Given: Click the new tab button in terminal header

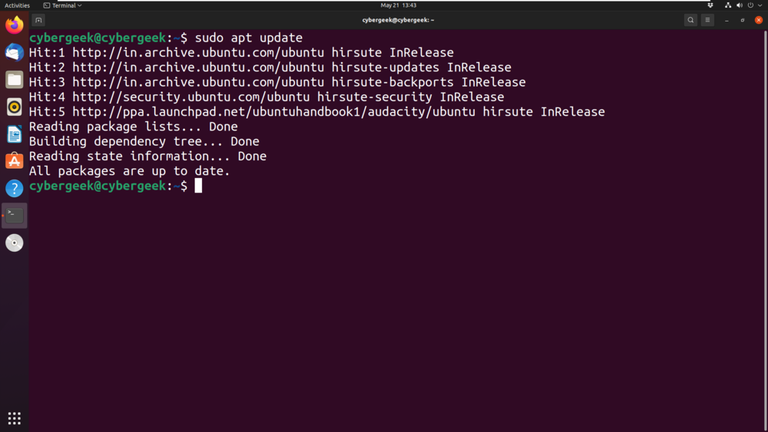Looking at the screenshot, I should (39, 20).
